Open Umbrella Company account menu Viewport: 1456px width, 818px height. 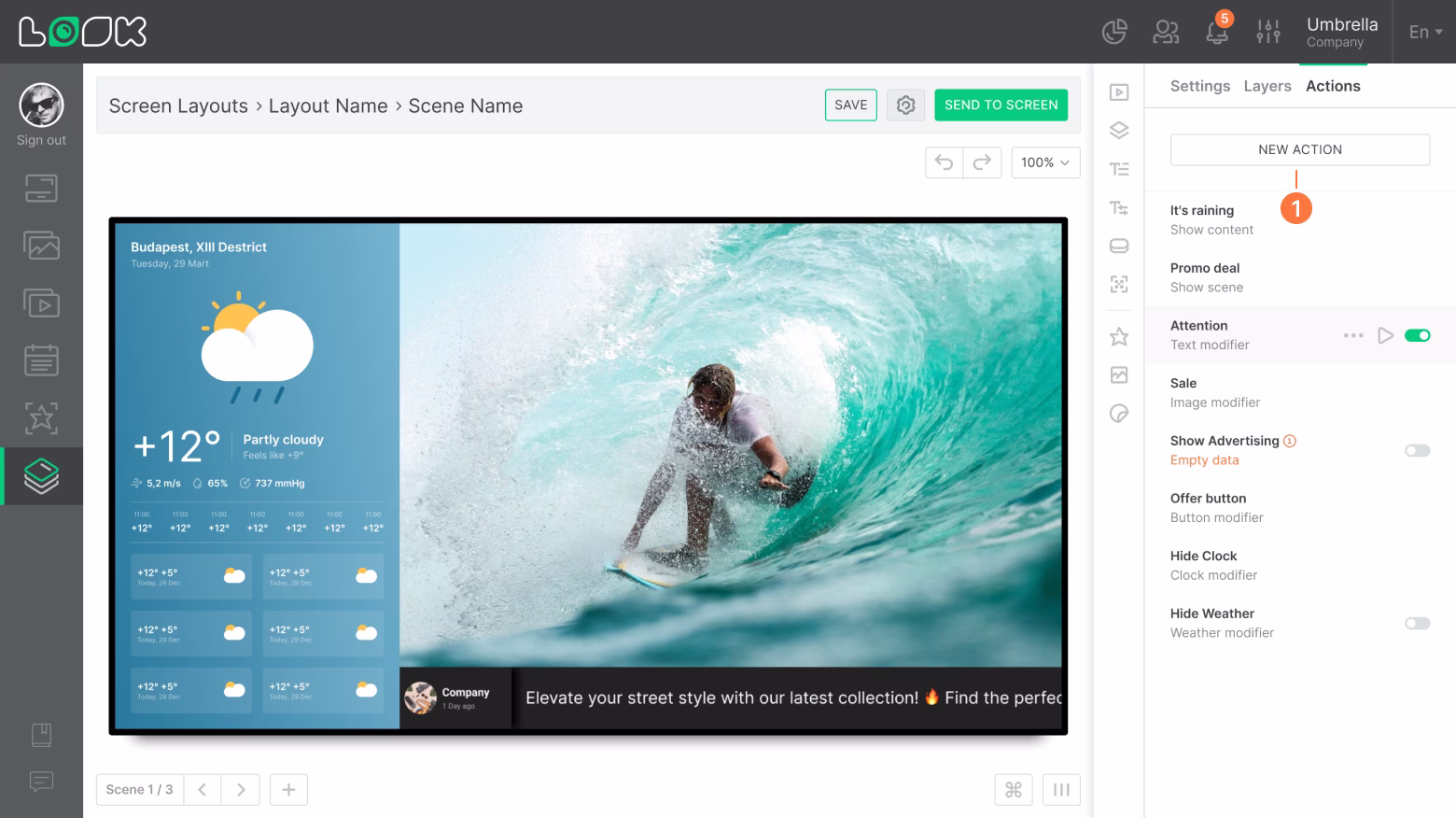tap(1341, 32)
